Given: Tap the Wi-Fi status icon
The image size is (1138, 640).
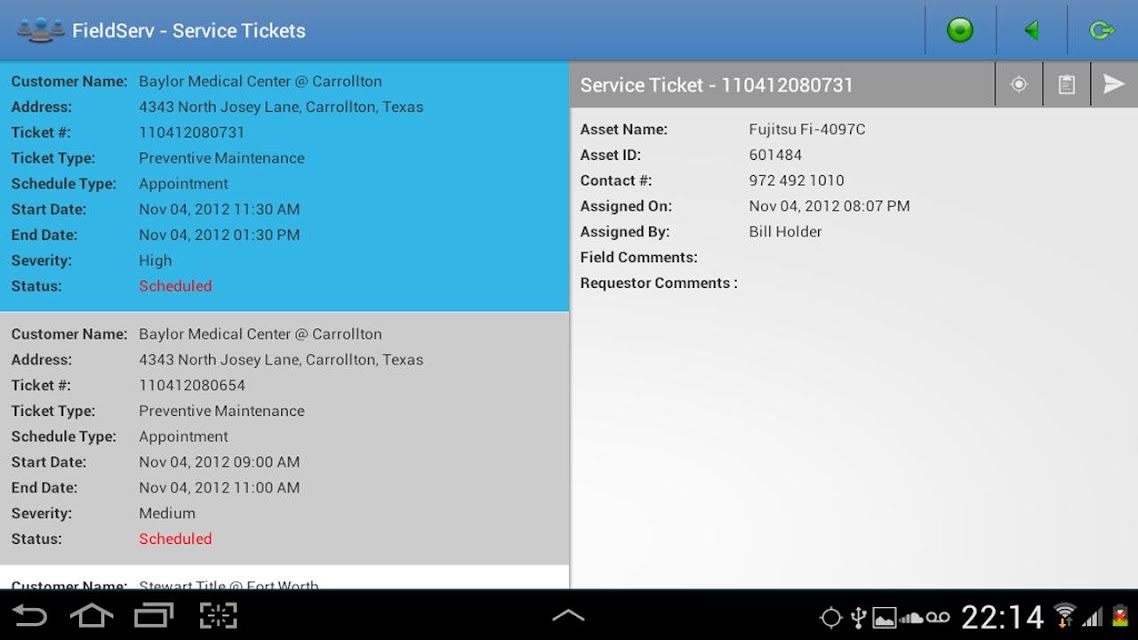Looking at the screenshot, I should click(x=1065, y=615).
